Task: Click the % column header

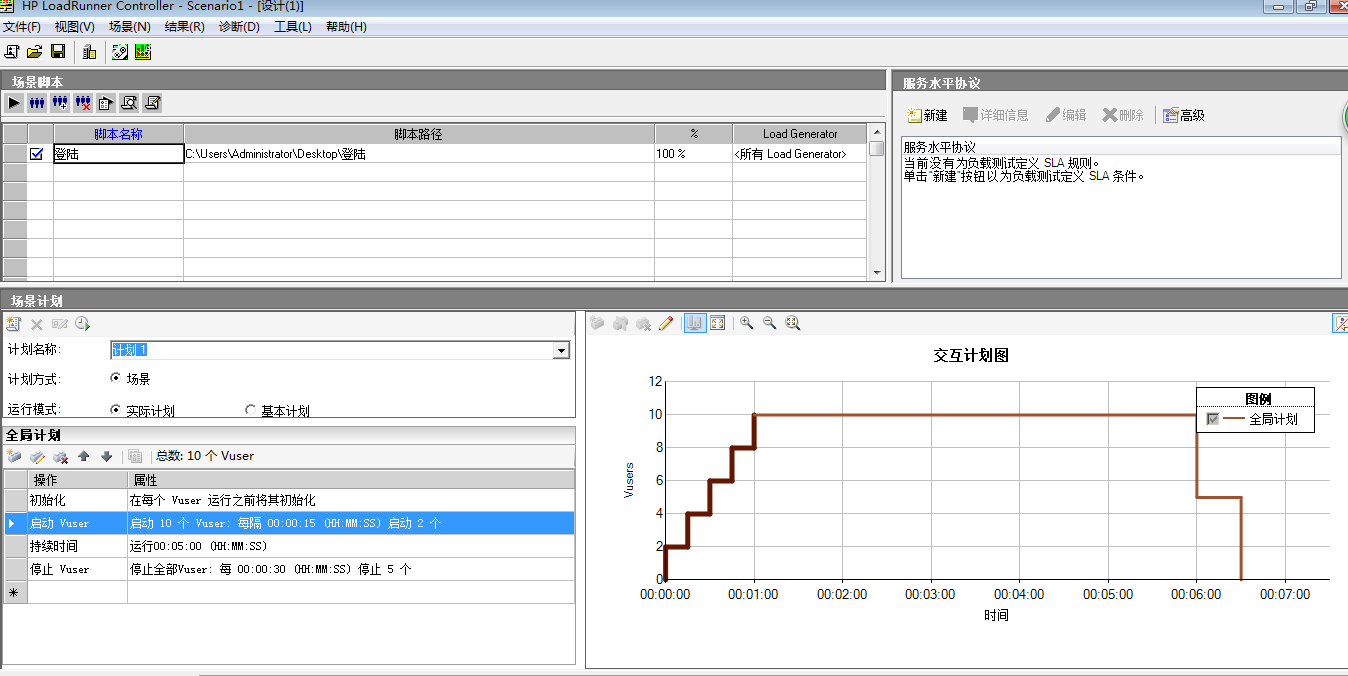Action: [x=694, y=134]
